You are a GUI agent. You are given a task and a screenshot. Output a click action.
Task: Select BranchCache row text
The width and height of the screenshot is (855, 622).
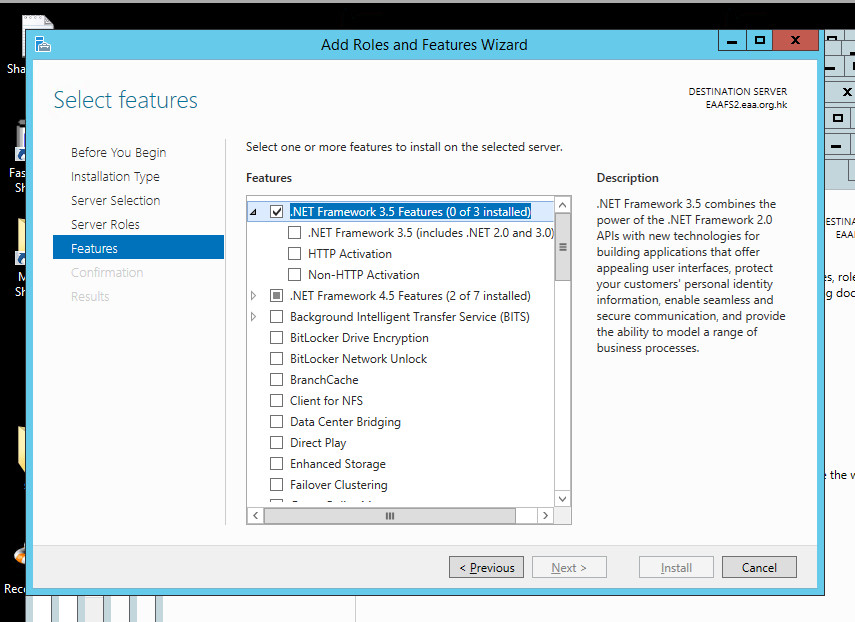click(x=324, y=379)
